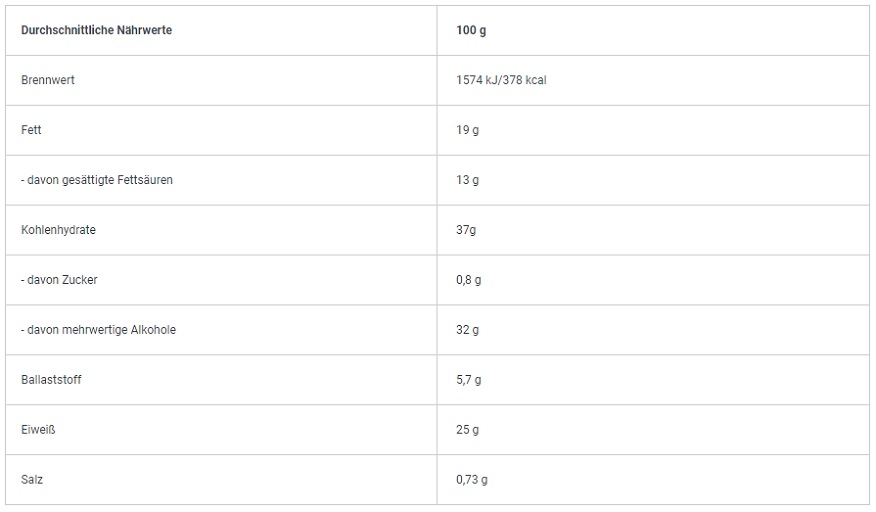Select the 'Fett' row label
The width and height of the screenshot is (876, 512).
click(31, 130)
